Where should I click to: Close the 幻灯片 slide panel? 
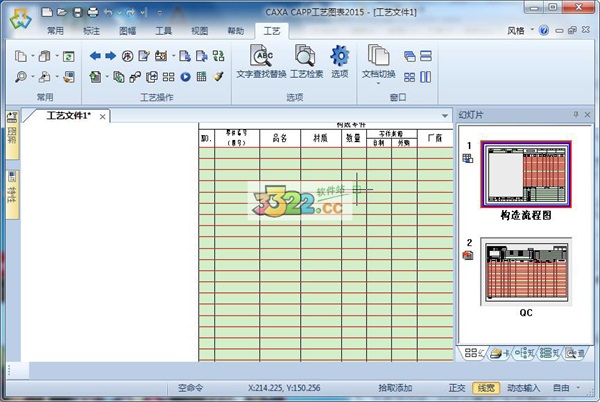pyautogui.click(x=587, y=114)
